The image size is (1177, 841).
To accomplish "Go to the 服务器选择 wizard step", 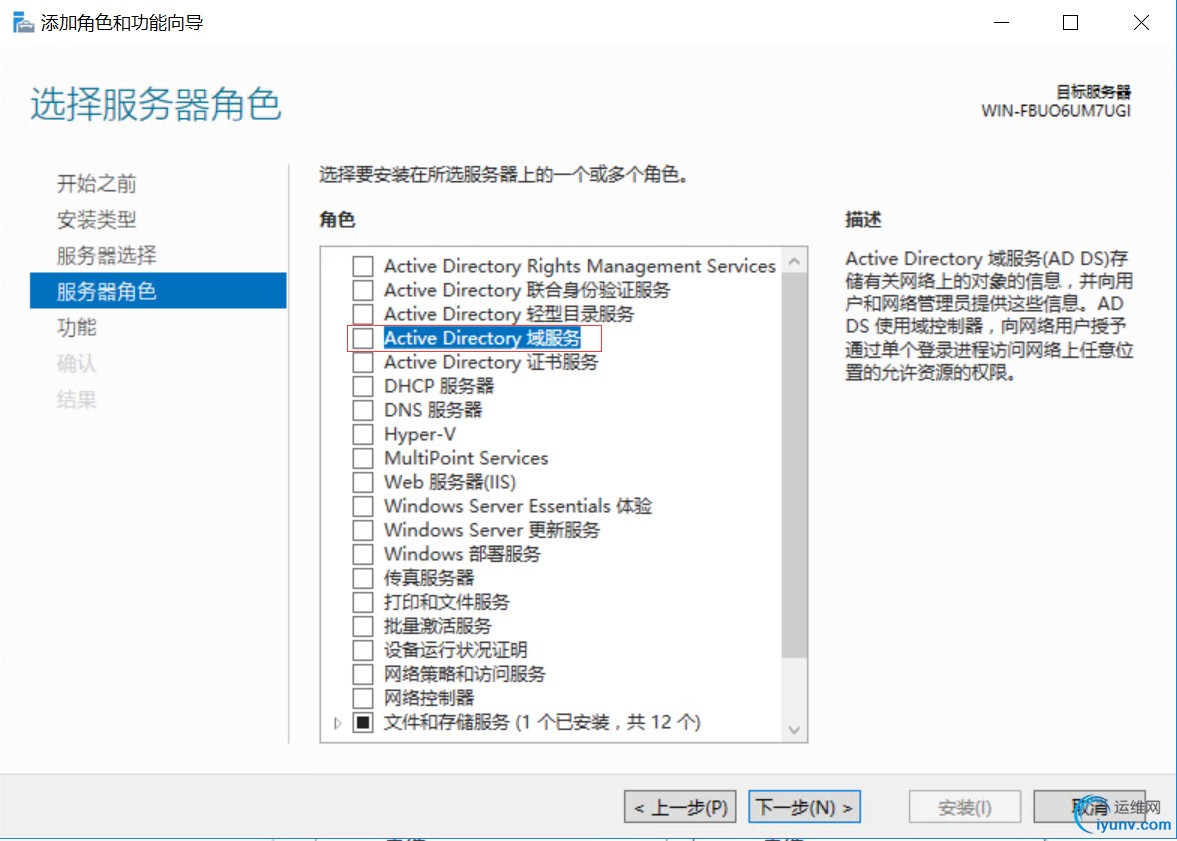I will coord(107,255).
